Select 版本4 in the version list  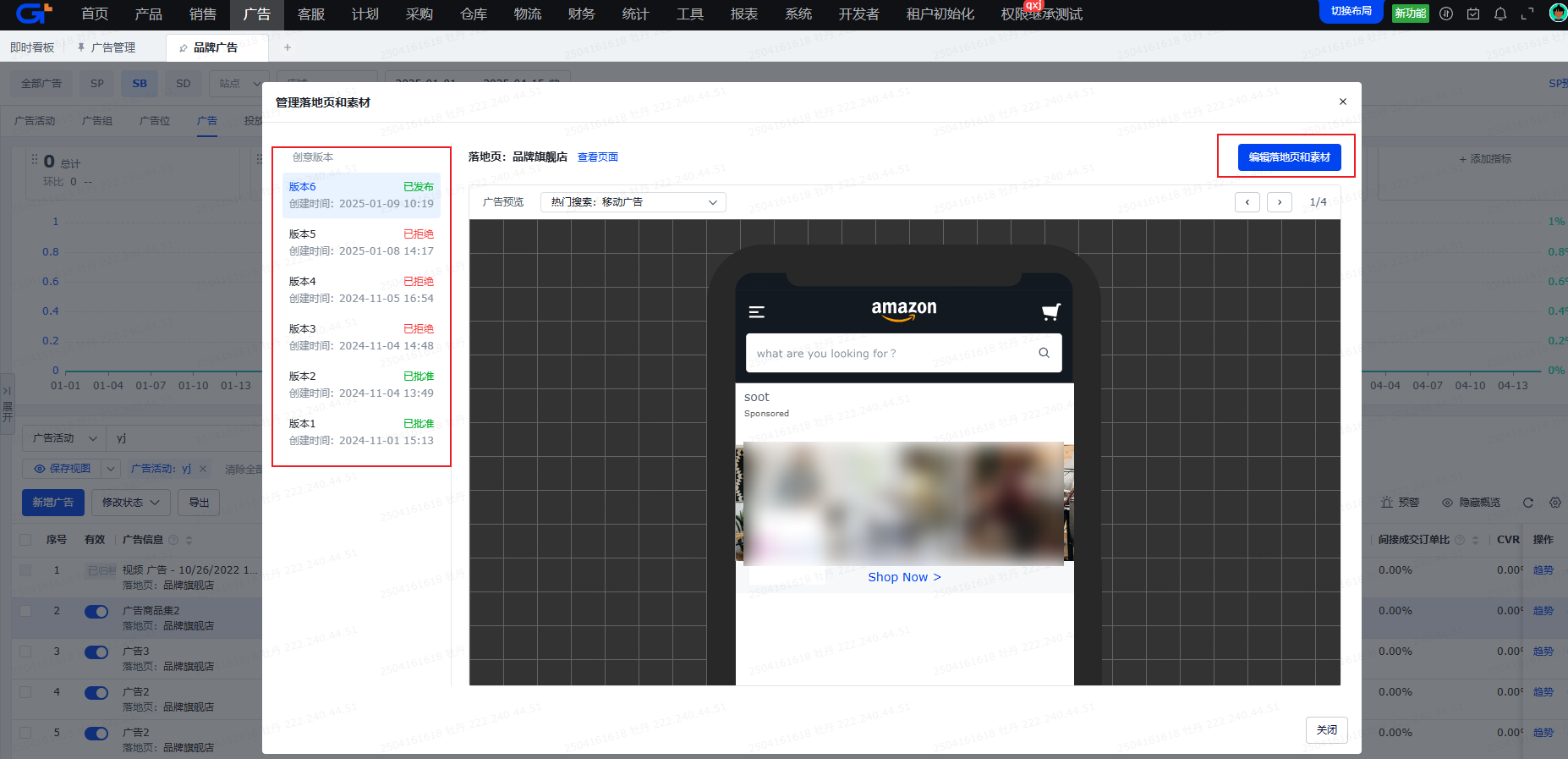(361, 289)
